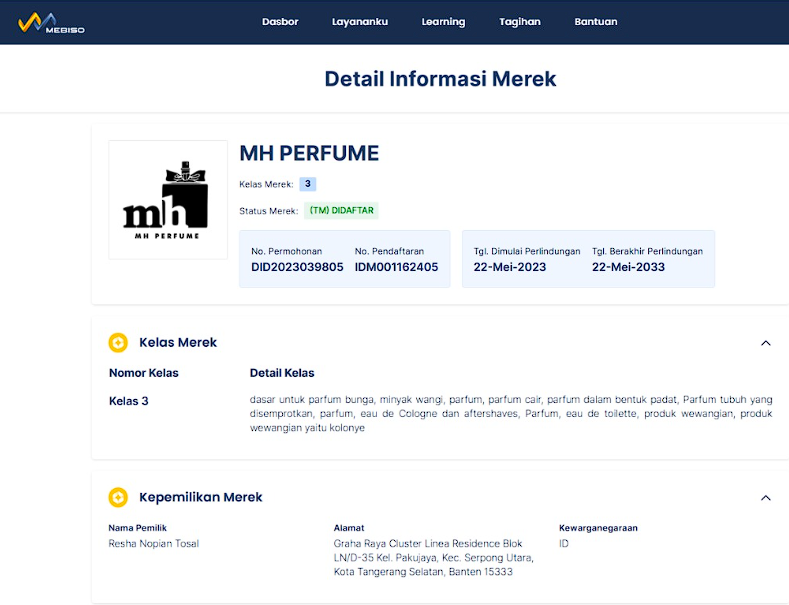Collapse the Kelas Merek section
This screenshot has width=789, height=605.
pyautogui.click(x=765, y=343)
